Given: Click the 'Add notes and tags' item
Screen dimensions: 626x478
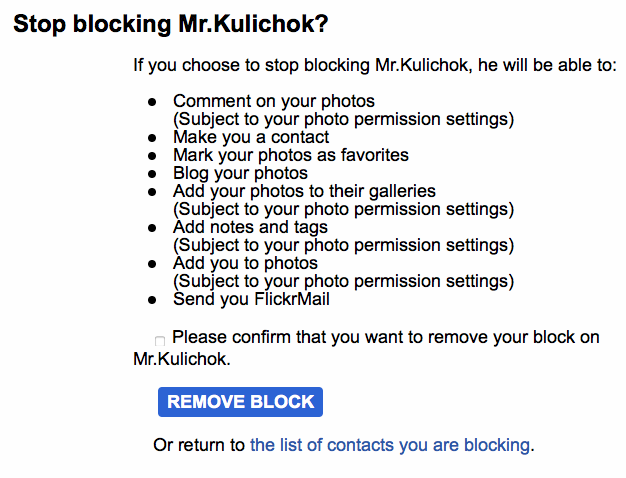Looking at the screenshot, I should pyautogui.click(x=250, y=227).
